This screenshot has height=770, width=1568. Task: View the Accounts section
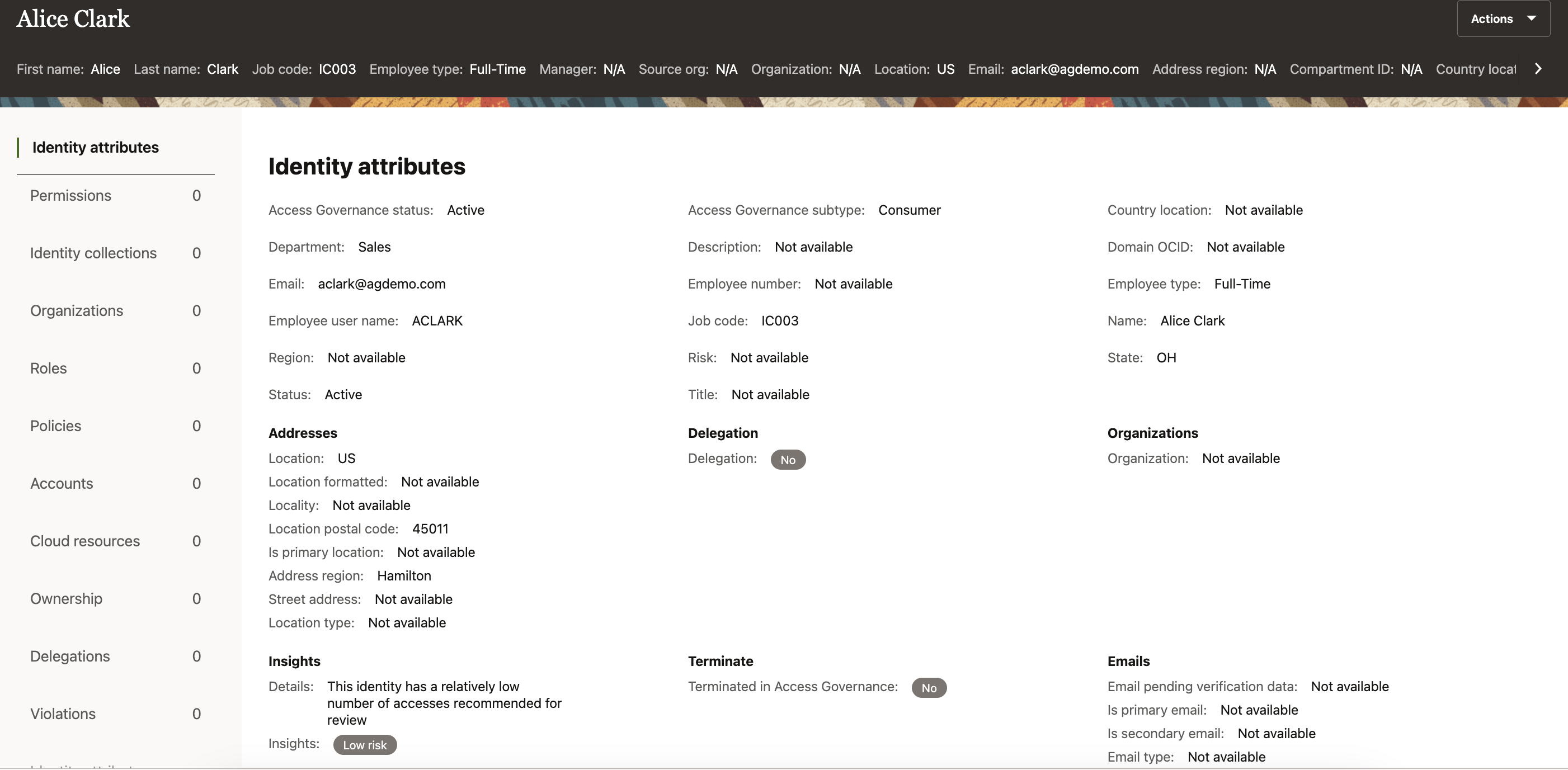coord(62,483)
